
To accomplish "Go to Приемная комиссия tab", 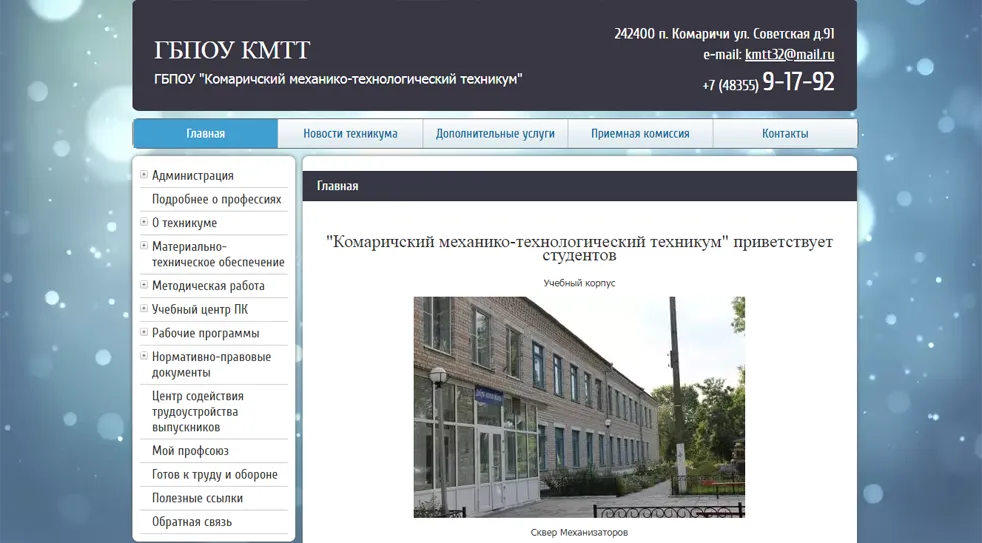I will click(640, 133).
